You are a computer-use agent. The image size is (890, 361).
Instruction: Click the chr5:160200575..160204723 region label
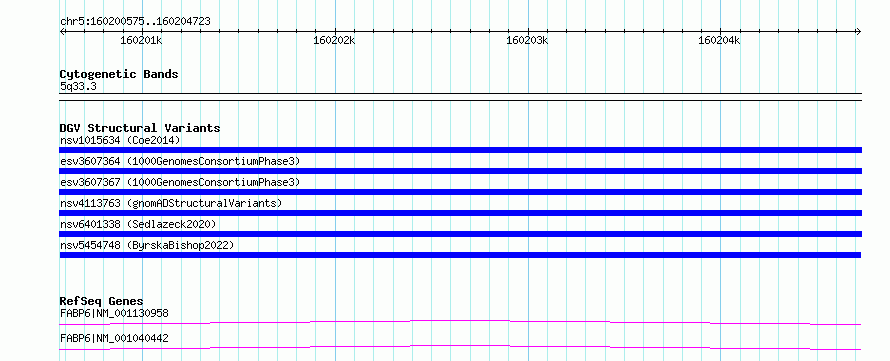(x=135, y=22)
